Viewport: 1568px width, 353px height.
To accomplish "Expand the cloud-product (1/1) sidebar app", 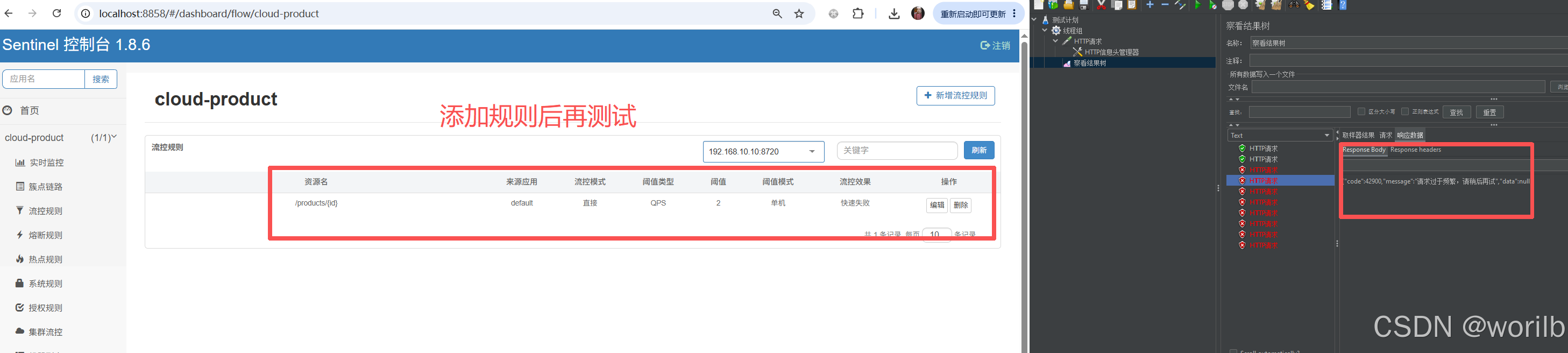I will point(61,138).
